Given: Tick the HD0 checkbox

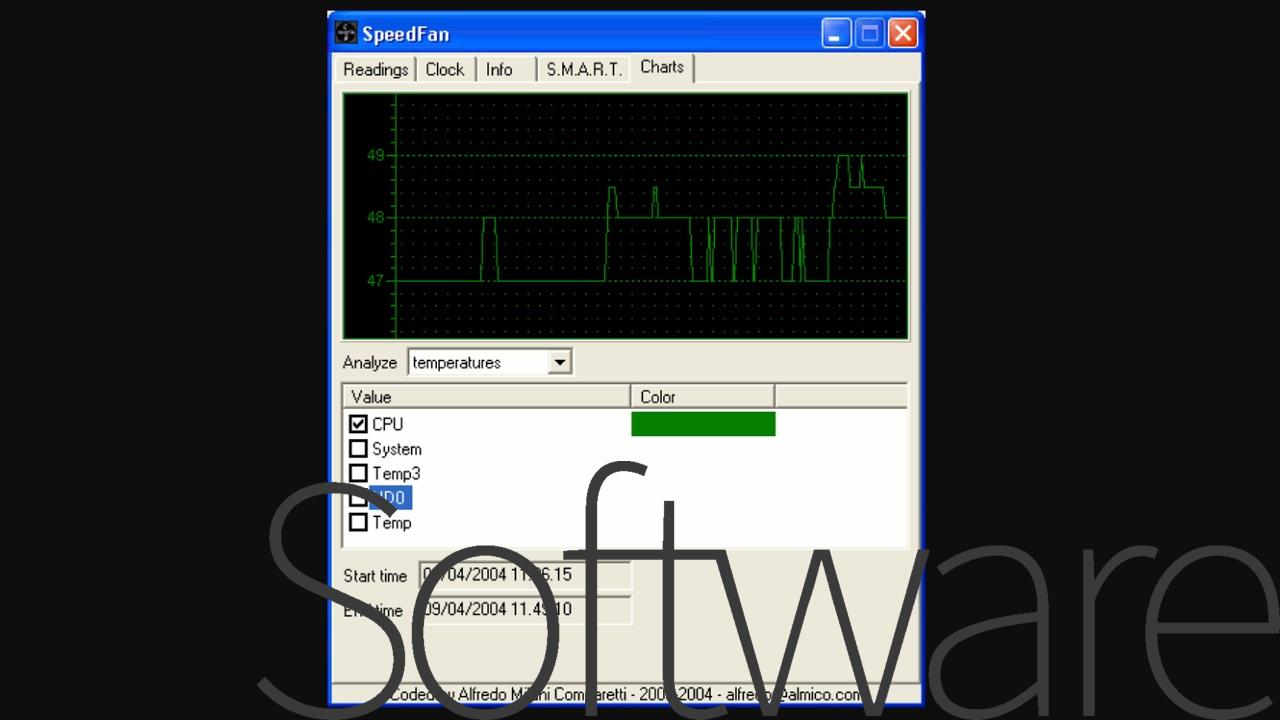Looking at the screenshot, I should (x=358, y=497).
